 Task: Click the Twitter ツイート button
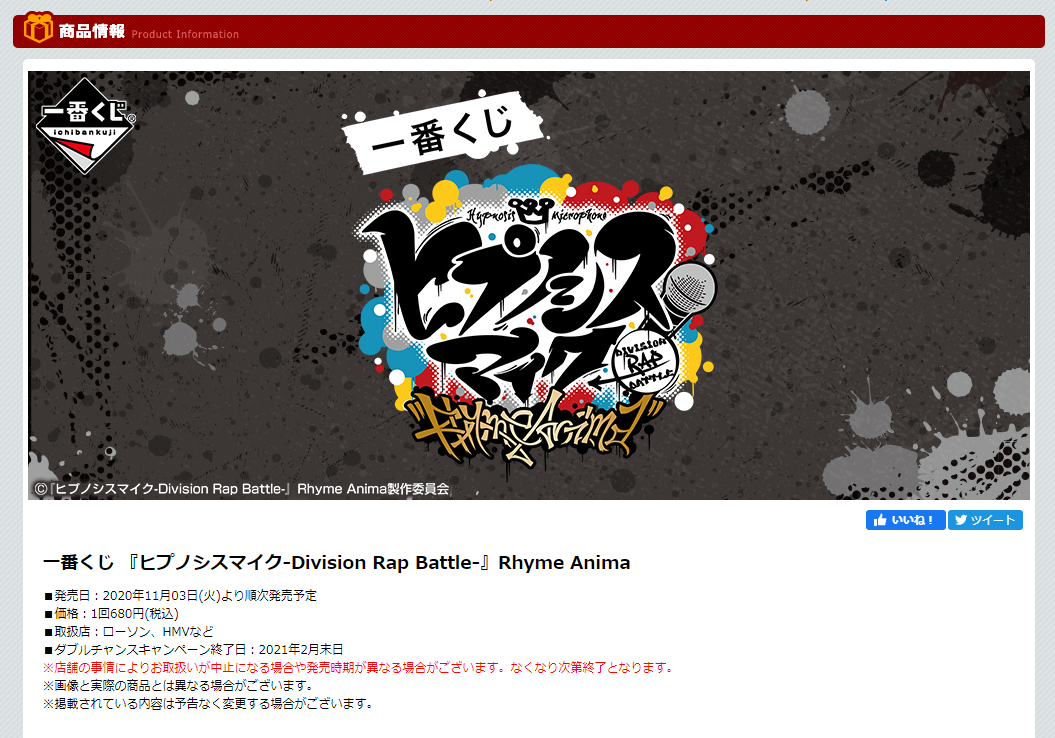985,520
